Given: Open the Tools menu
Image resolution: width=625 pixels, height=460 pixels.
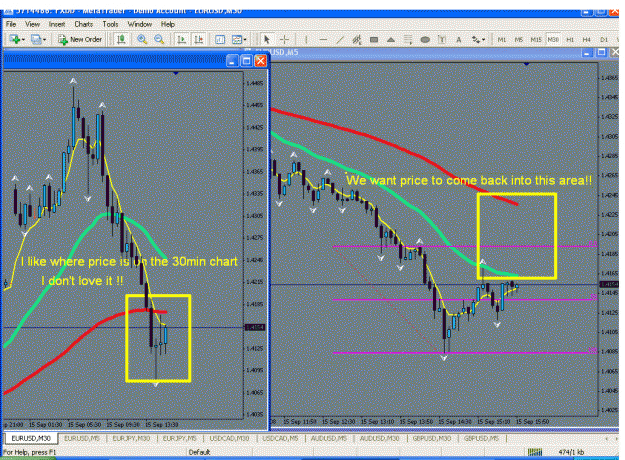Looking at the screenshot, I should tap(110, 24).
